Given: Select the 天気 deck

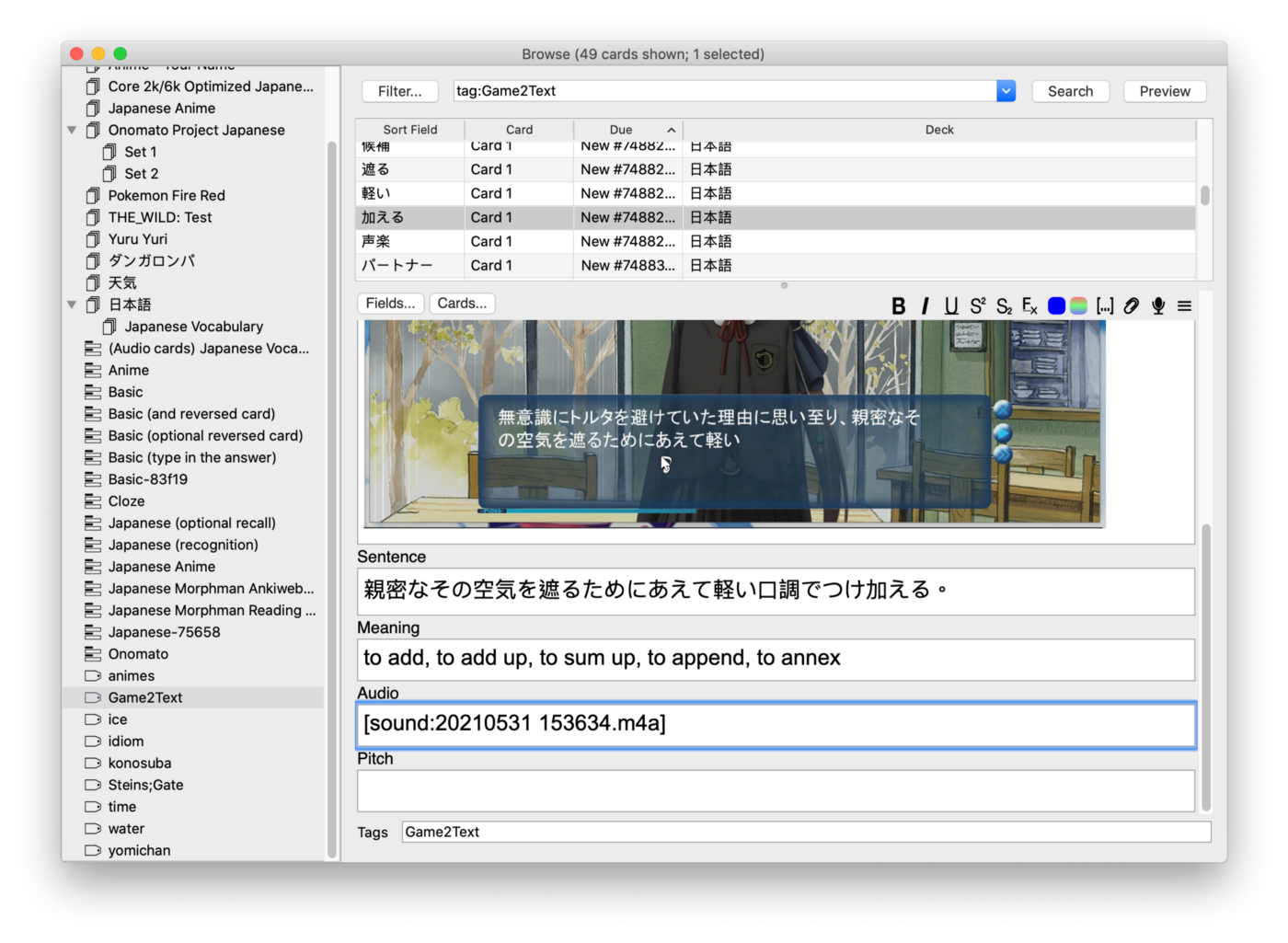Looking at the screenshot, I should pyautogui.click(x=122, y=283).
